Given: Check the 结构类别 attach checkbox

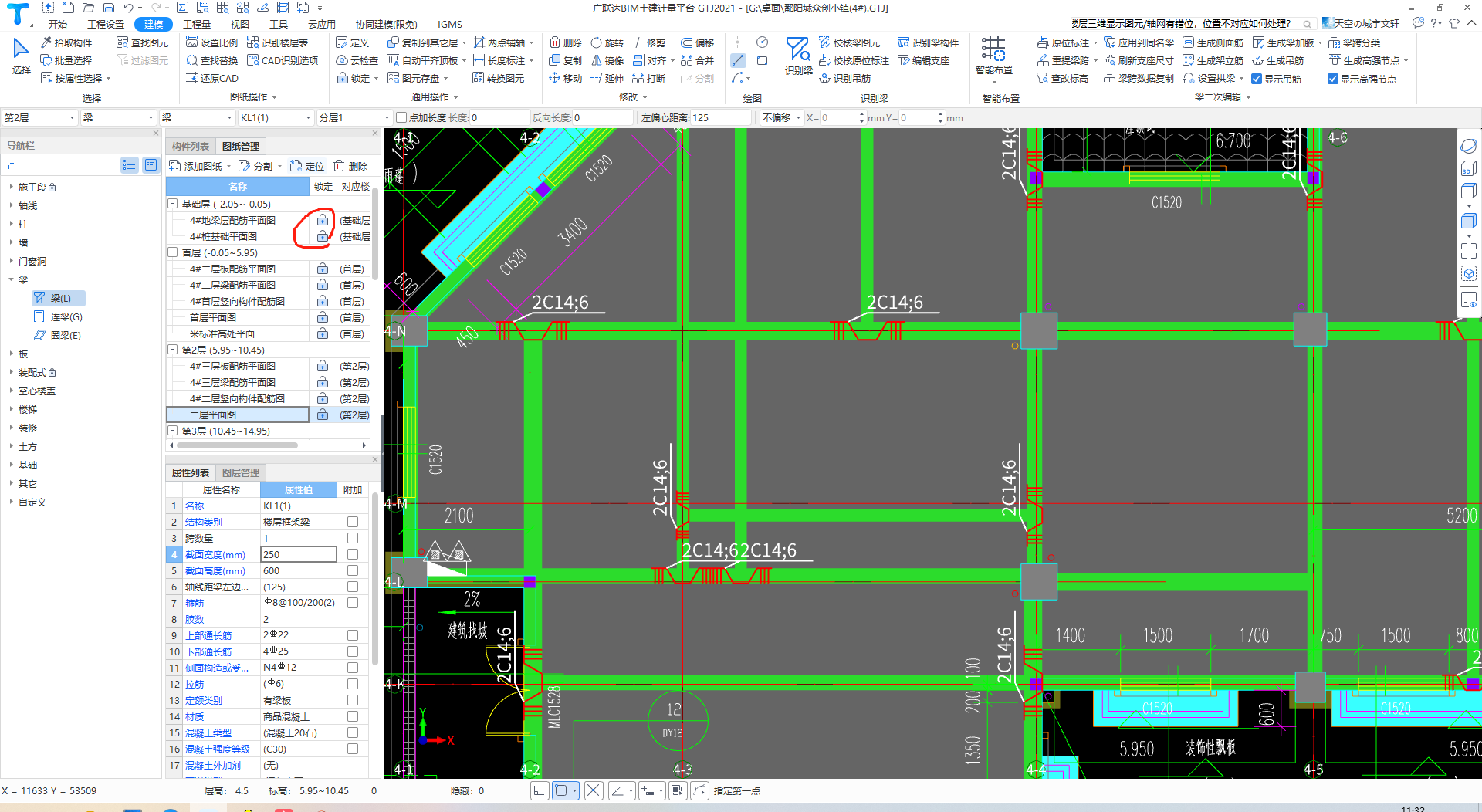Looking at the screenshot, I should point(353,522).
